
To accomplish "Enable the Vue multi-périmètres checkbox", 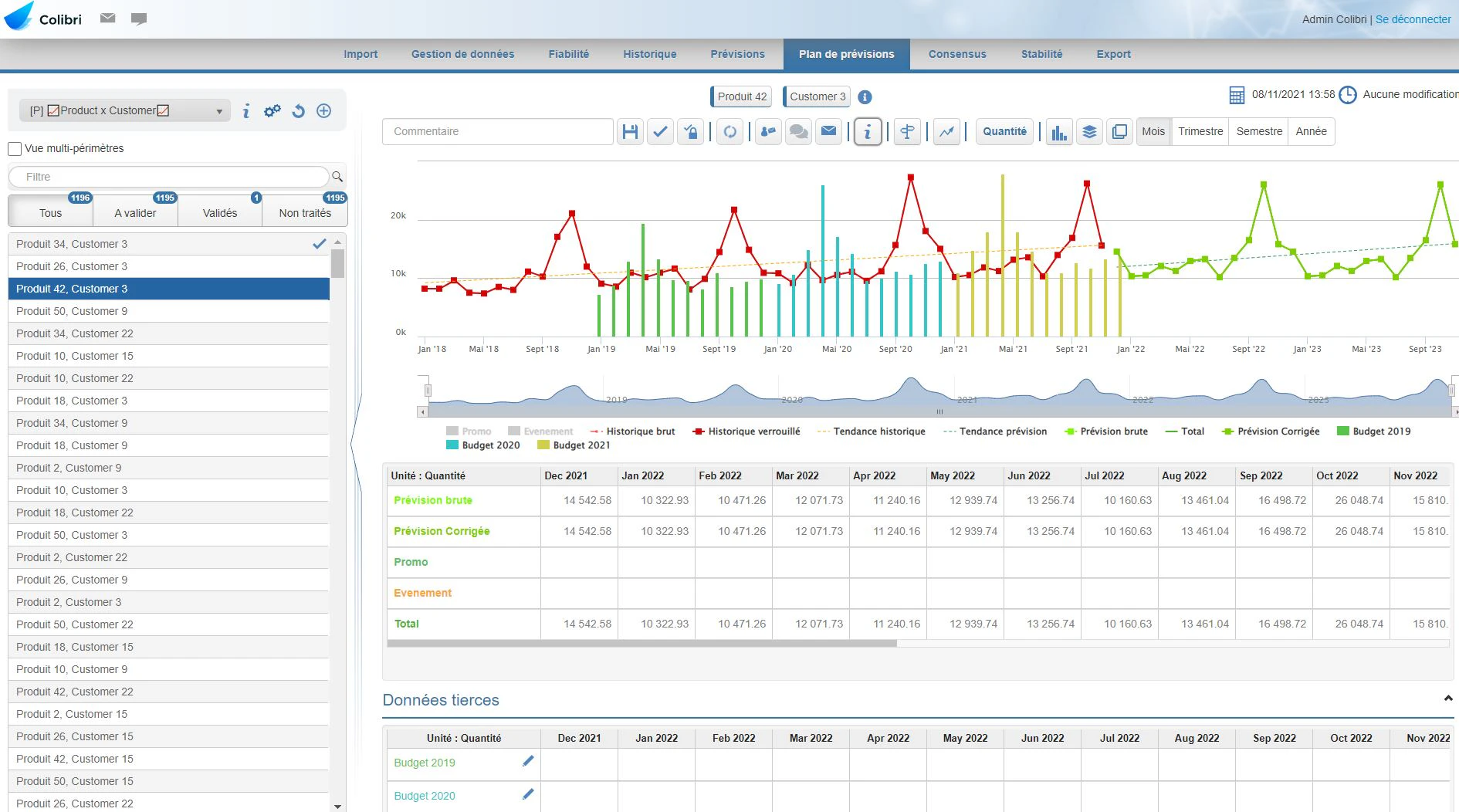I will [x=15, y=149].
